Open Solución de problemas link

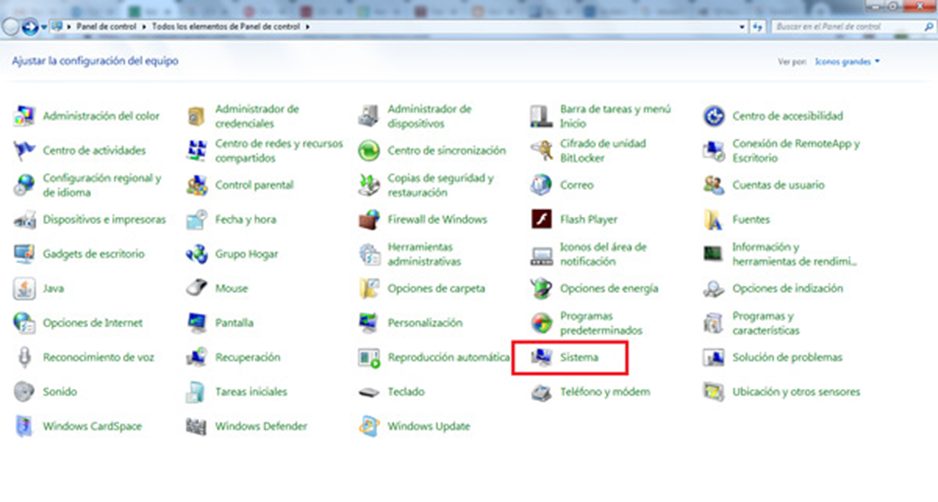787,357
